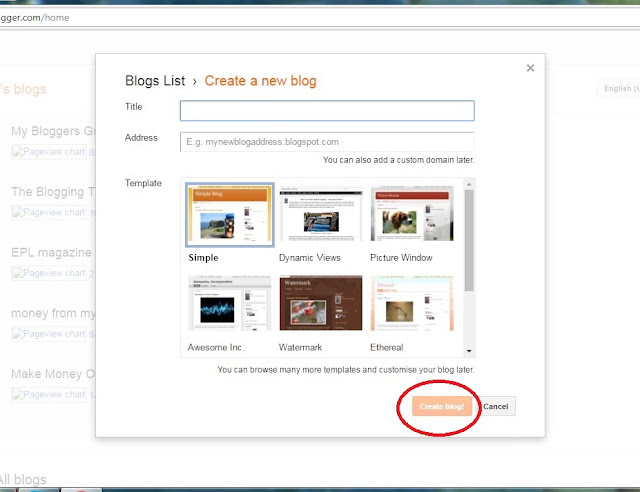Click the Create a new blog heading
Viewport: 640px width, 492px height.
(260, 81)
